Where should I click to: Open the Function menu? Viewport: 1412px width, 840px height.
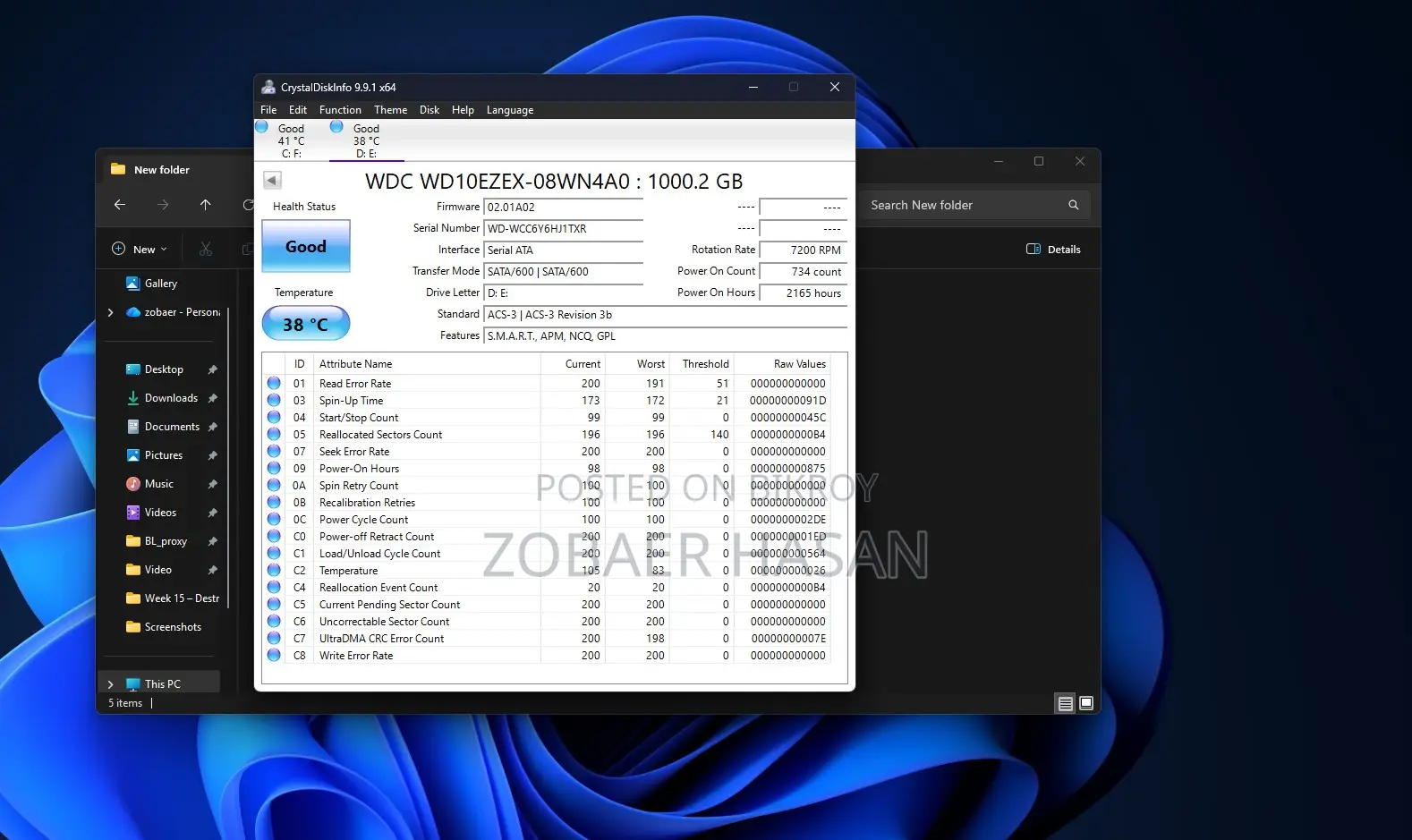[x=340, y=110]
